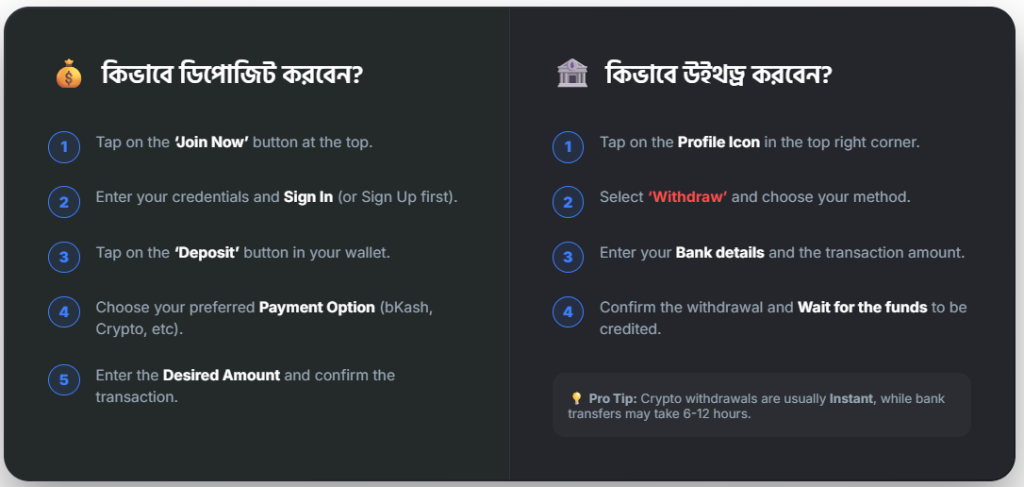The width and height of the screenshot is (1024, 487).
Task: Click deposit step 1 number circle
Action: [64, 147]
